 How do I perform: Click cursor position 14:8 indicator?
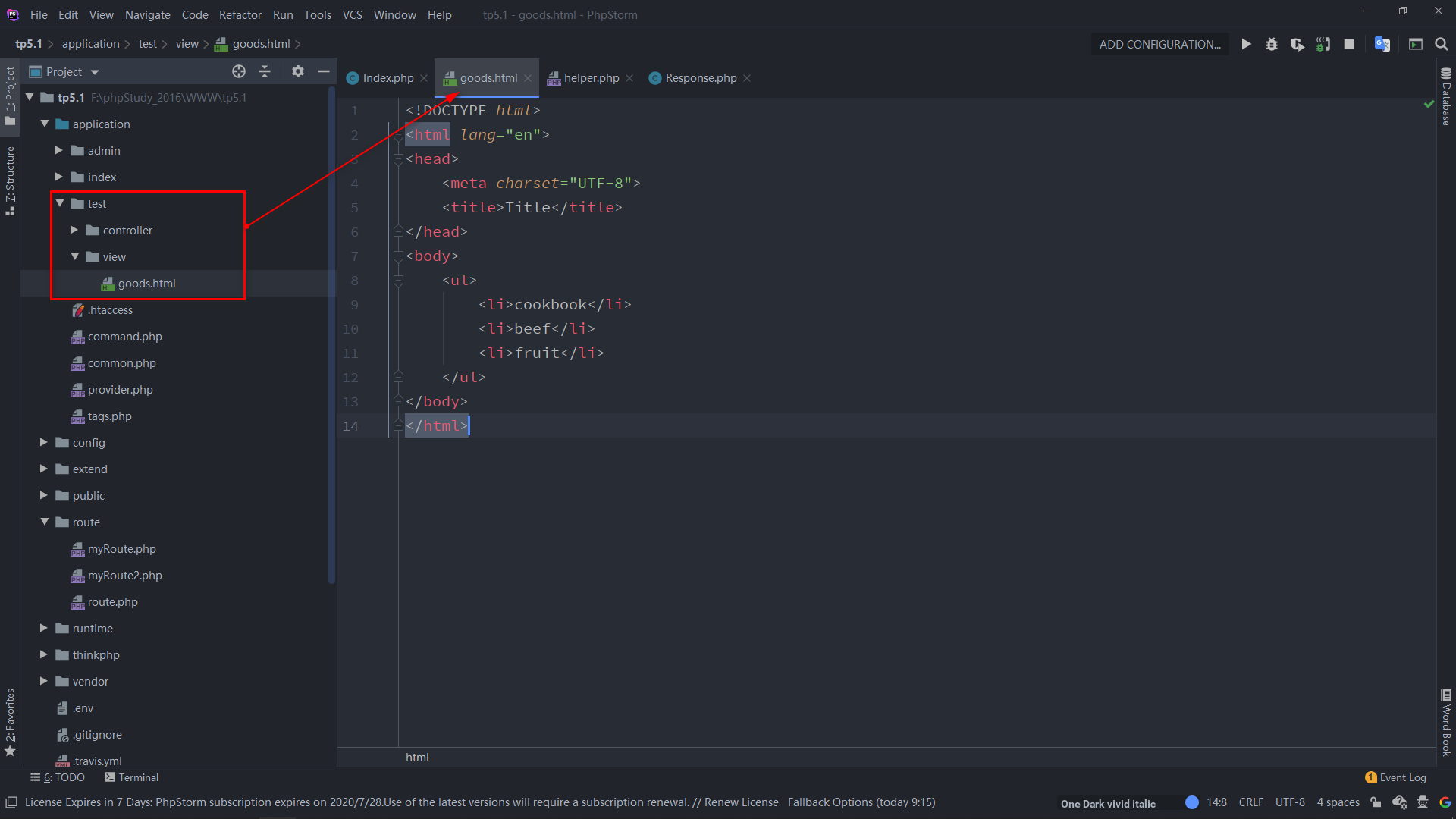[x=1216, y=802]
